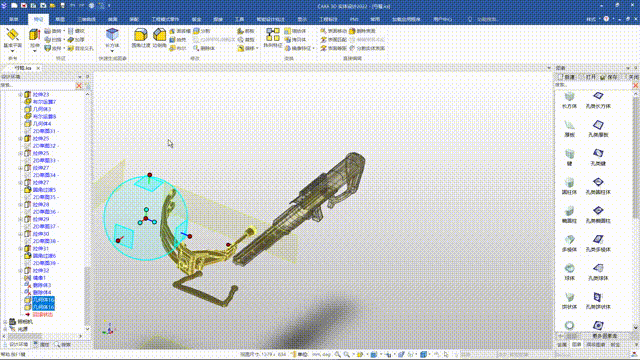Expand the 拉伸32 feature node
The height and width of the screenshot is (360, 640).
click(20, 271)
